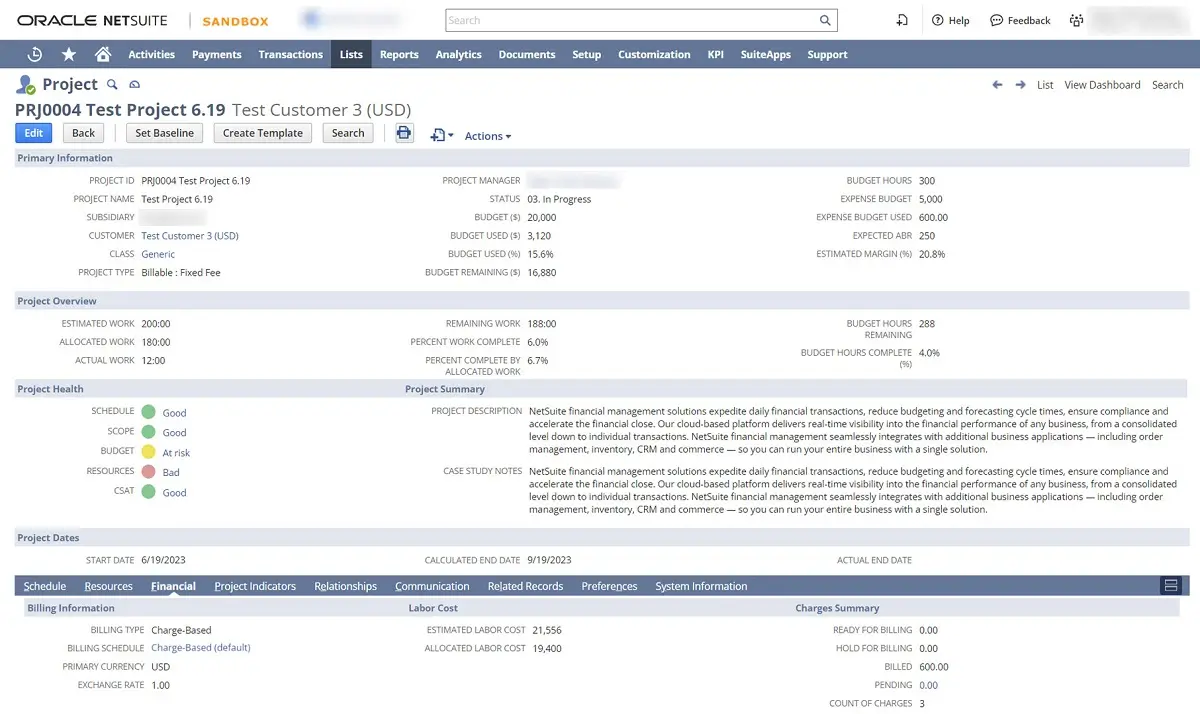Image resolution: width=1200 pixels, height=714 pixels.
Task: Click the Budget ($) value 20,000
Action: coord(542,217)
